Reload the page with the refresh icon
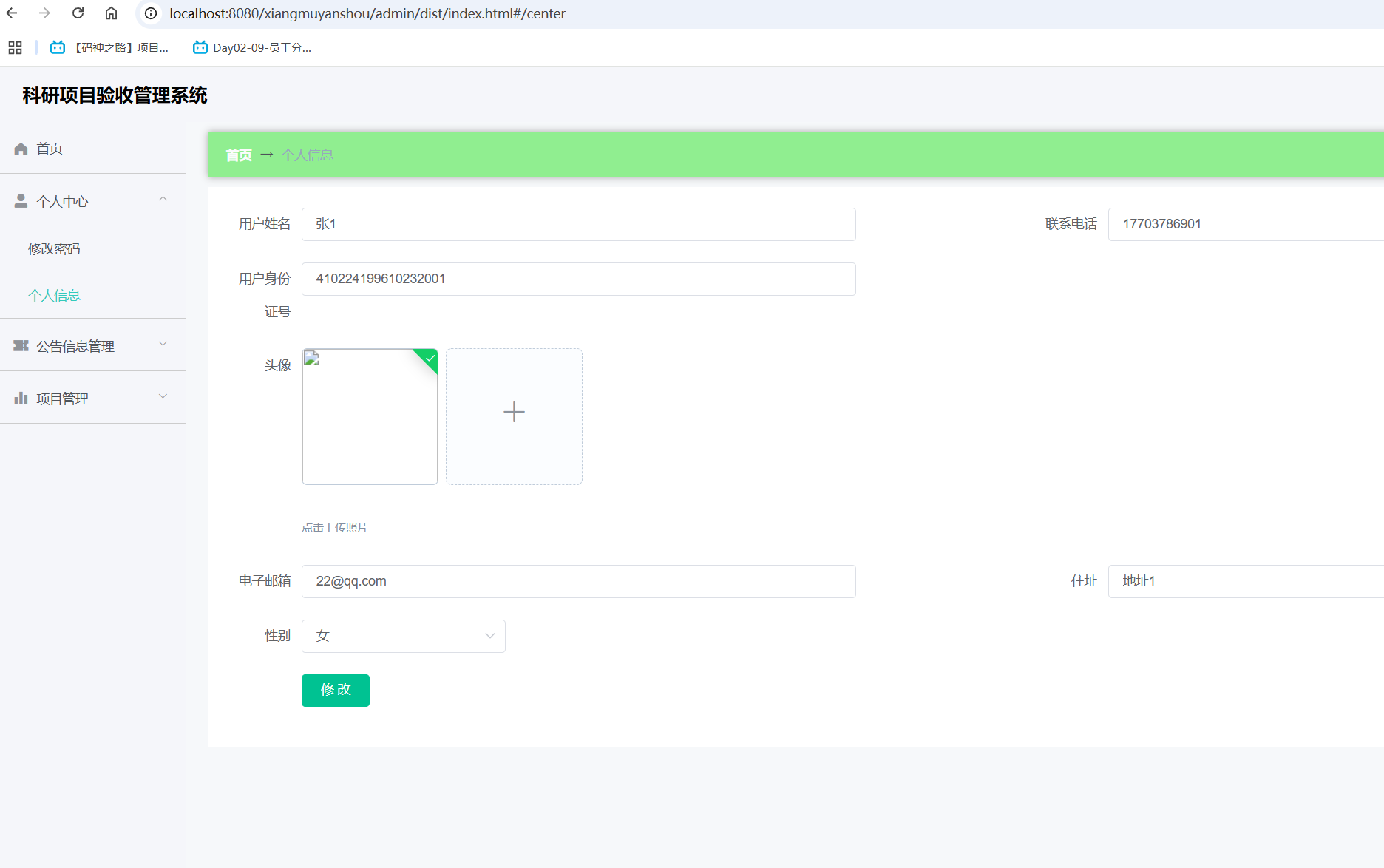 (x=78, y=13)
